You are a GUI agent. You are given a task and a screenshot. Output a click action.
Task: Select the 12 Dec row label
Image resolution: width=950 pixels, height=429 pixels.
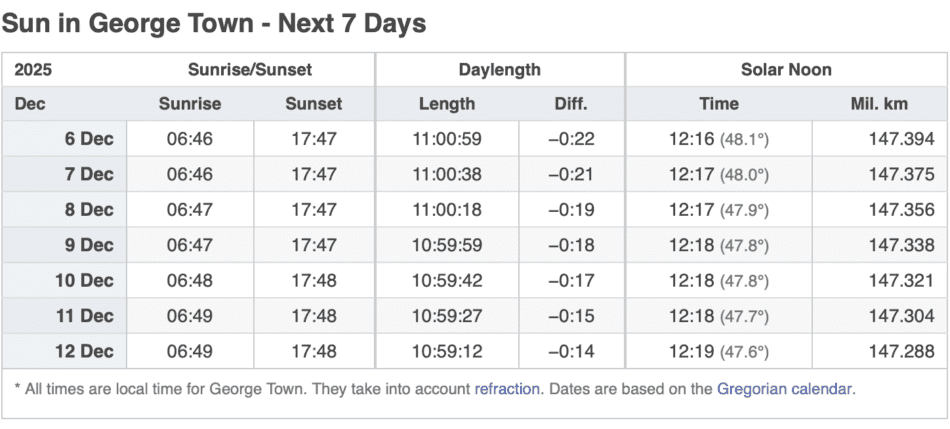(x=85, y=352)
